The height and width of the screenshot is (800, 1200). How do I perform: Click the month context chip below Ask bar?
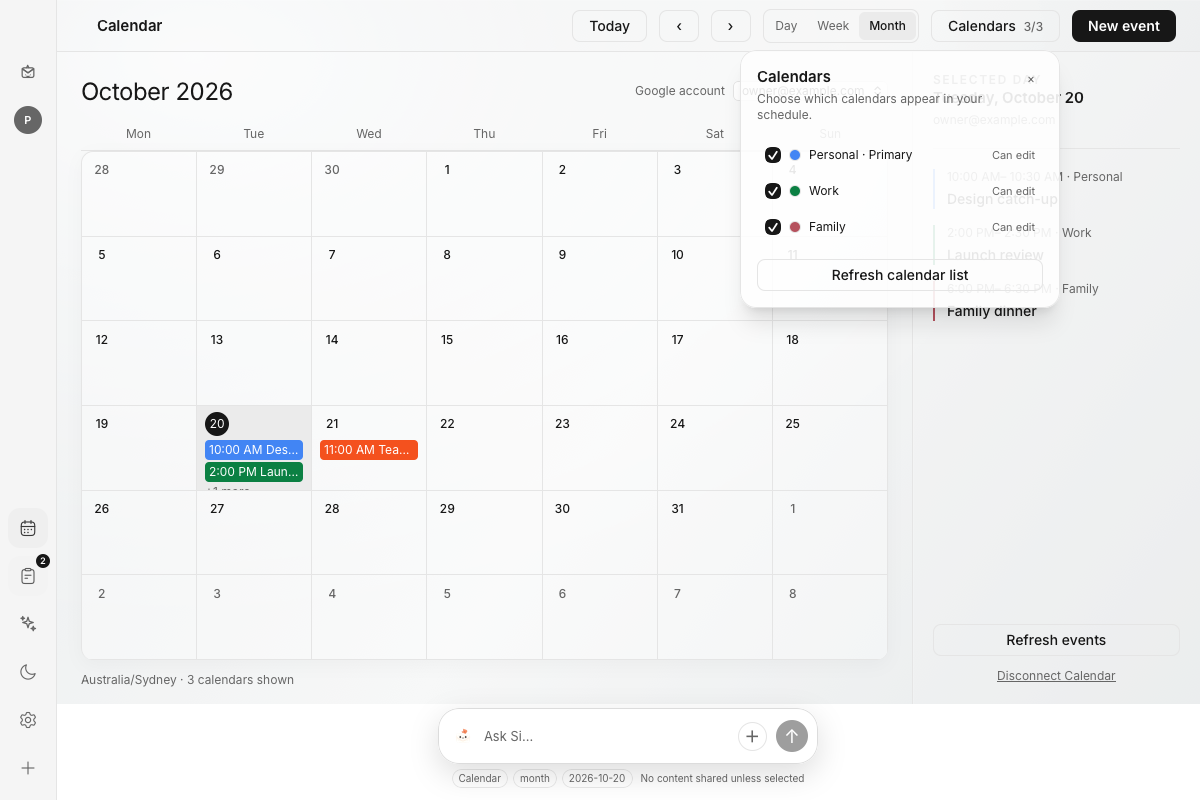click(x=535, y=778)
